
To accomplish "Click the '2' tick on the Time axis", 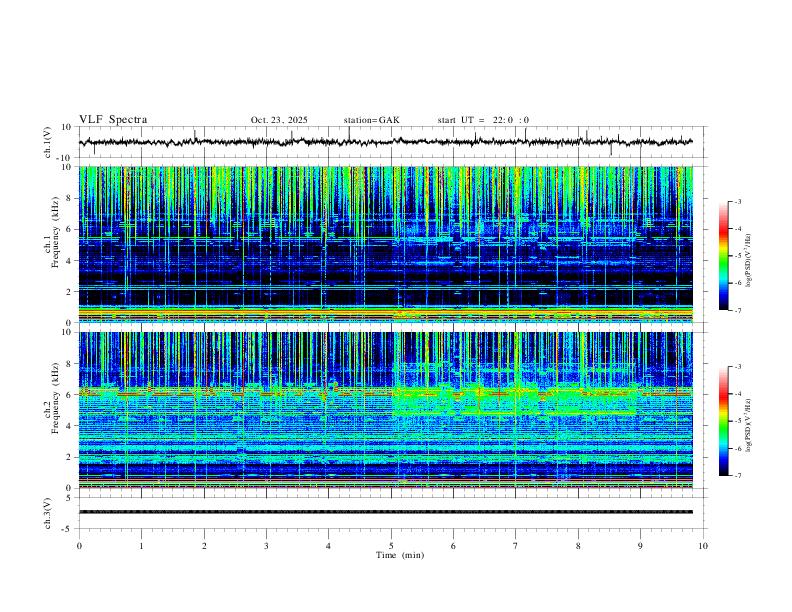I will [204, 546].
